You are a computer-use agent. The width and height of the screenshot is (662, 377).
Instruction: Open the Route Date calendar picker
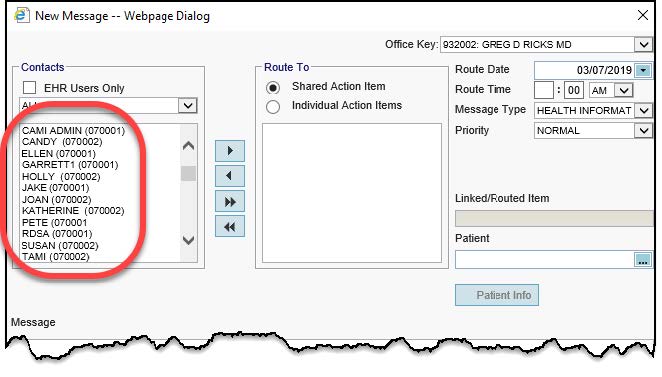(x=643, y=70)
